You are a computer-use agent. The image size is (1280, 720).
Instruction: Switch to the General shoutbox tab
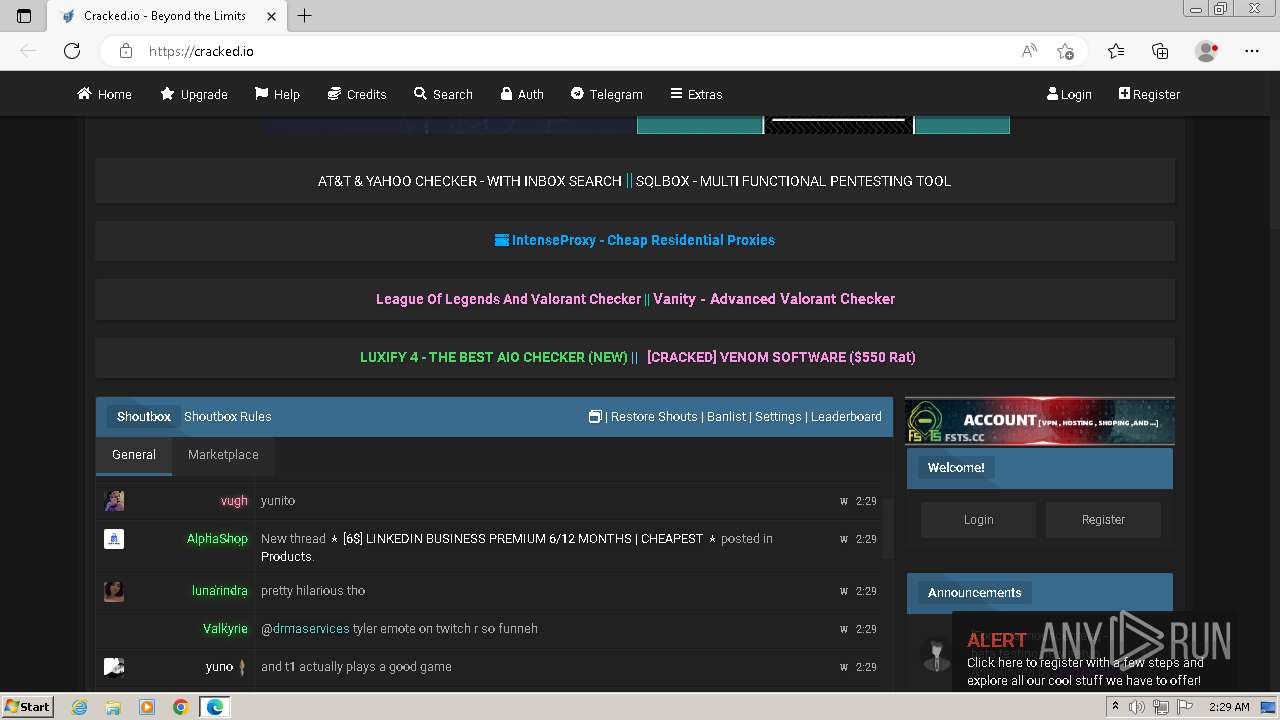tap(134, 455)
